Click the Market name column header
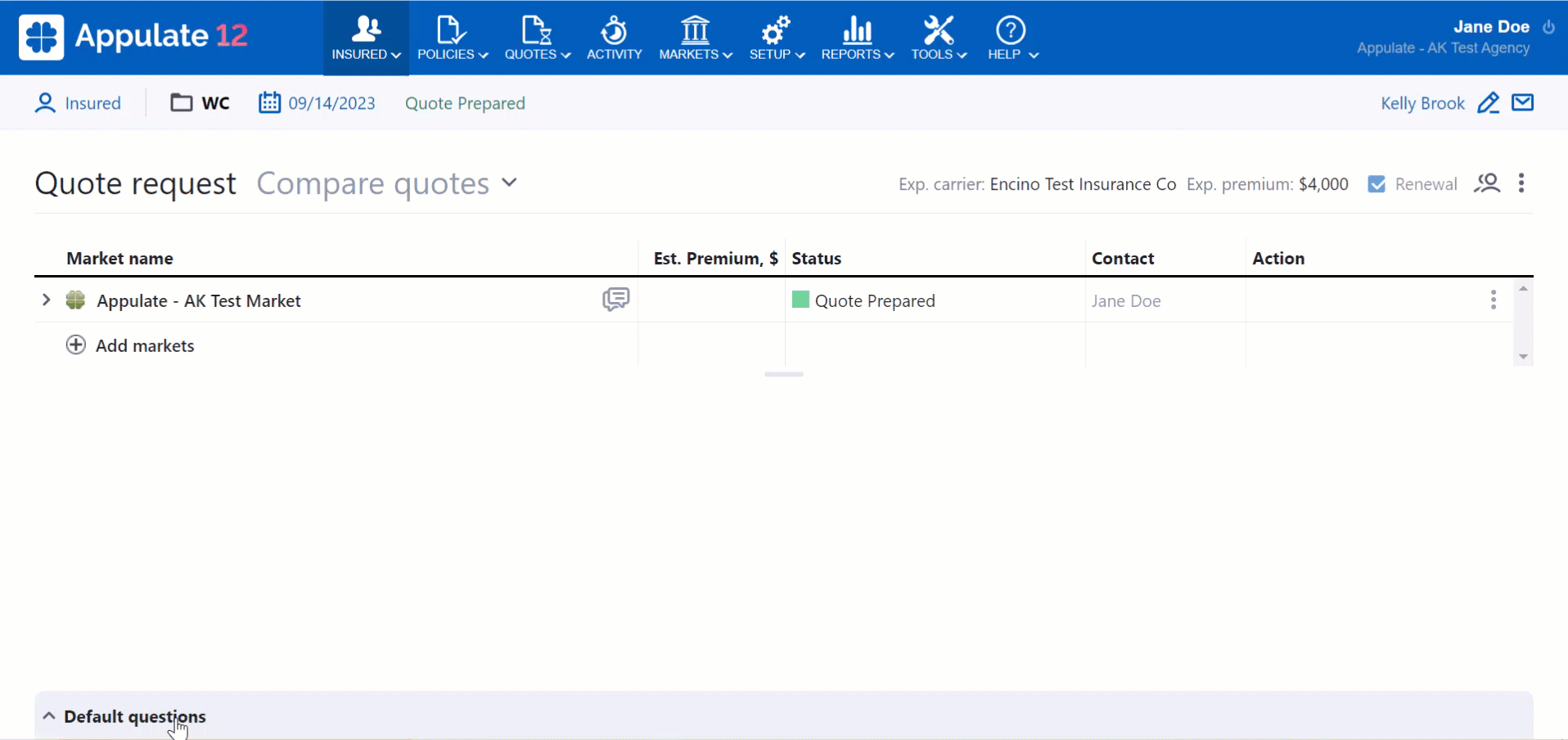 pos(119,259)
